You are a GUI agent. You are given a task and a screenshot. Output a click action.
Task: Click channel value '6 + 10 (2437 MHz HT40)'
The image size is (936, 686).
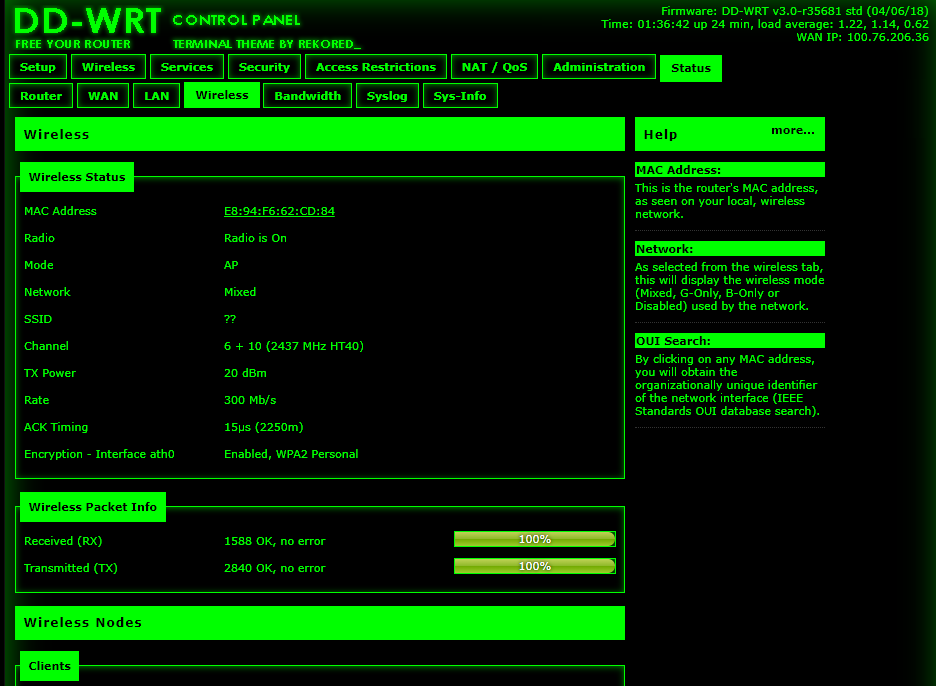click(x=294, y=346)
